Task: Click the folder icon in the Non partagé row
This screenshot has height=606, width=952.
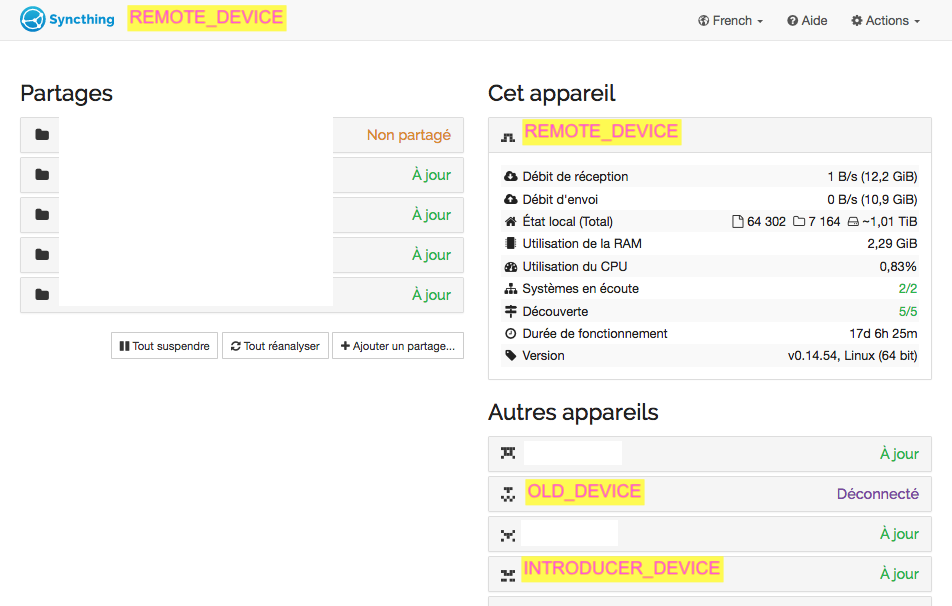Action: point(42,135)
